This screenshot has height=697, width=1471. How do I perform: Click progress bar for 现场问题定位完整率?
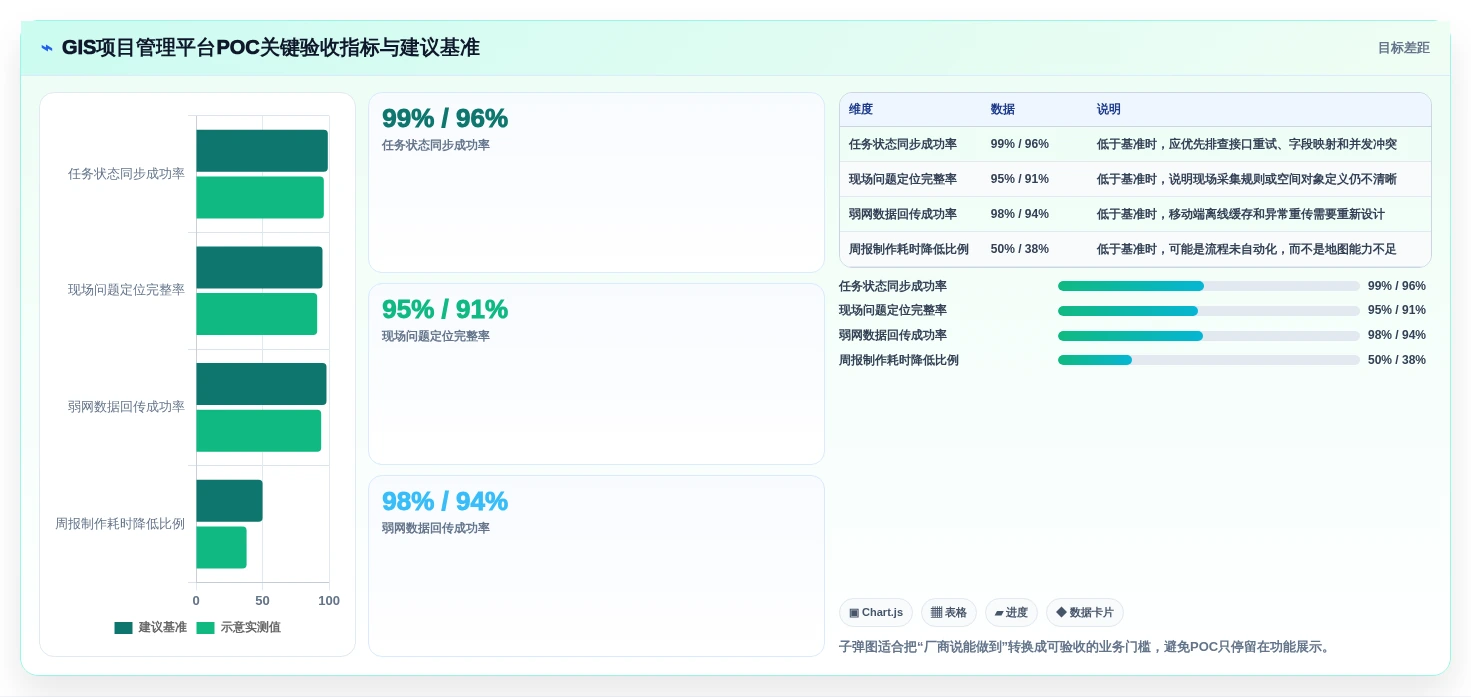(x=1209, y=311)
